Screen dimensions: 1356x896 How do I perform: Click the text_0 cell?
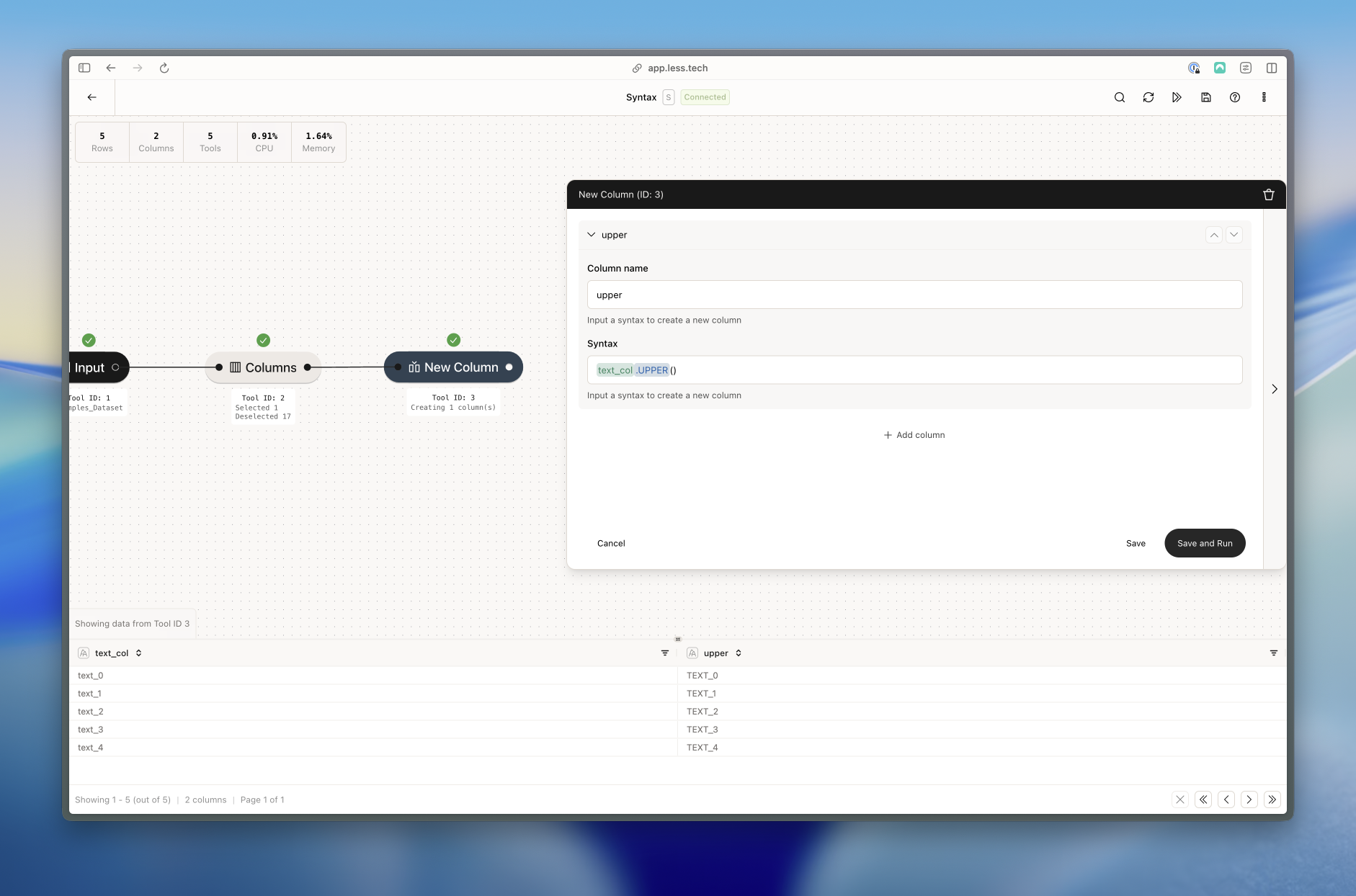(x=373, y=676)
